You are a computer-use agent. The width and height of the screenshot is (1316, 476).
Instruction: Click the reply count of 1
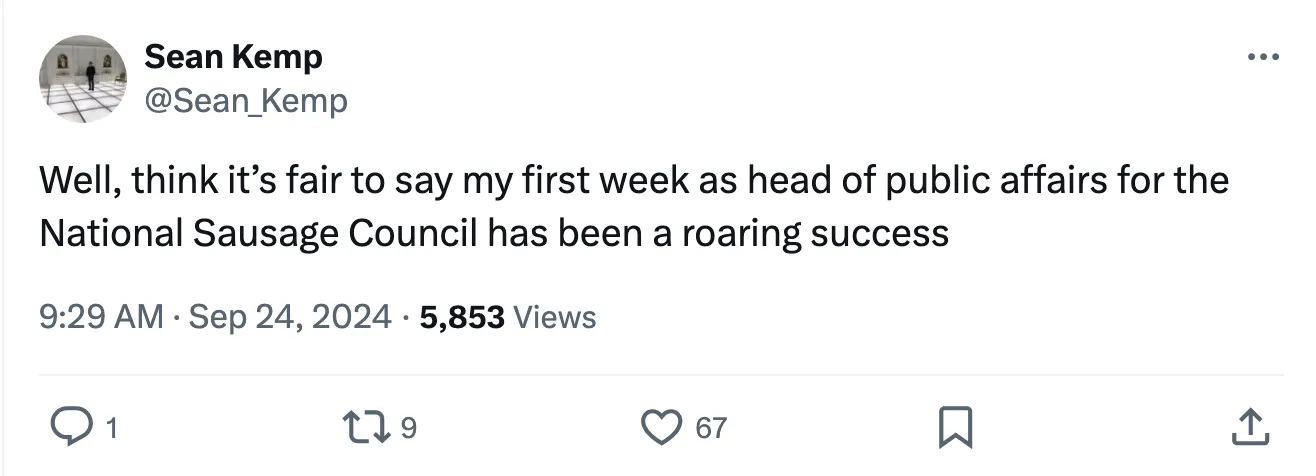111,429
